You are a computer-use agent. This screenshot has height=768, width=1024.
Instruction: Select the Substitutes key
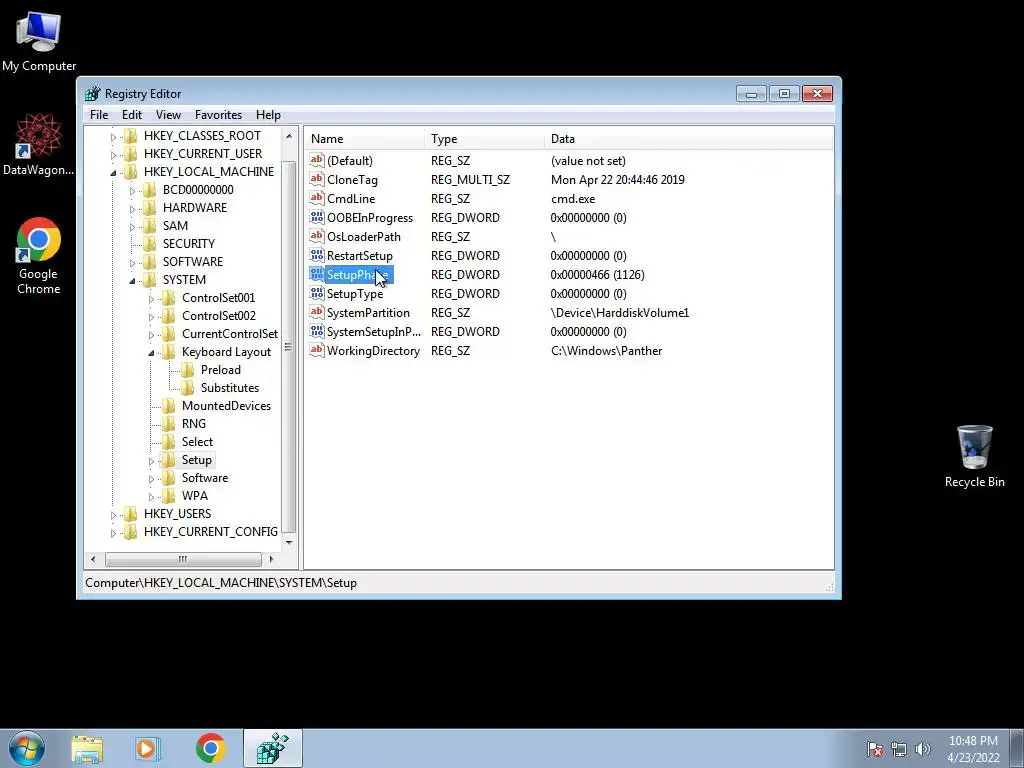(x=230, y=388)
